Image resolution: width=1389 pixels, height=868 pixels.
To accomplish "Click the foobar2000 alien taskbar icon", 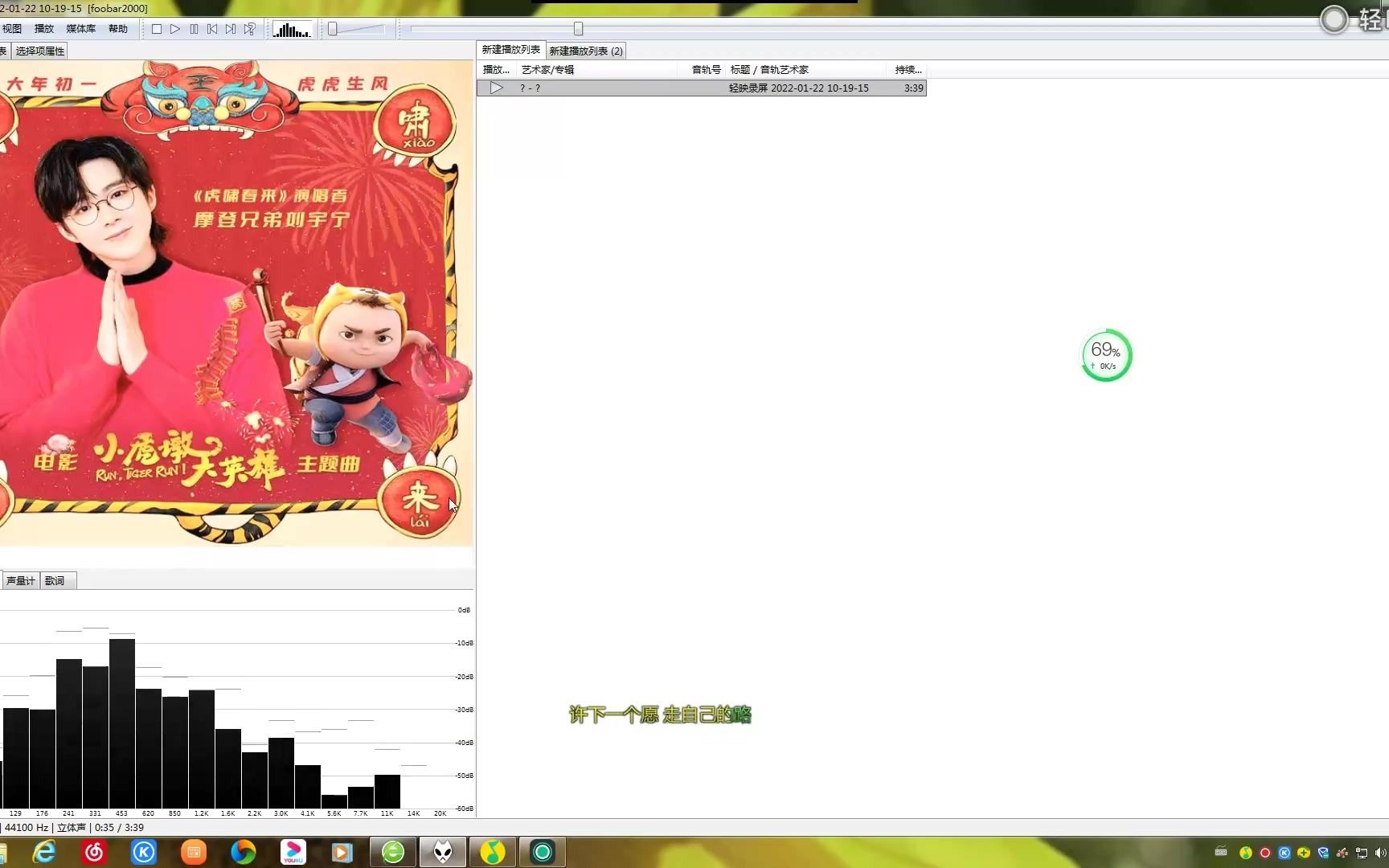I will pos(443,852).
